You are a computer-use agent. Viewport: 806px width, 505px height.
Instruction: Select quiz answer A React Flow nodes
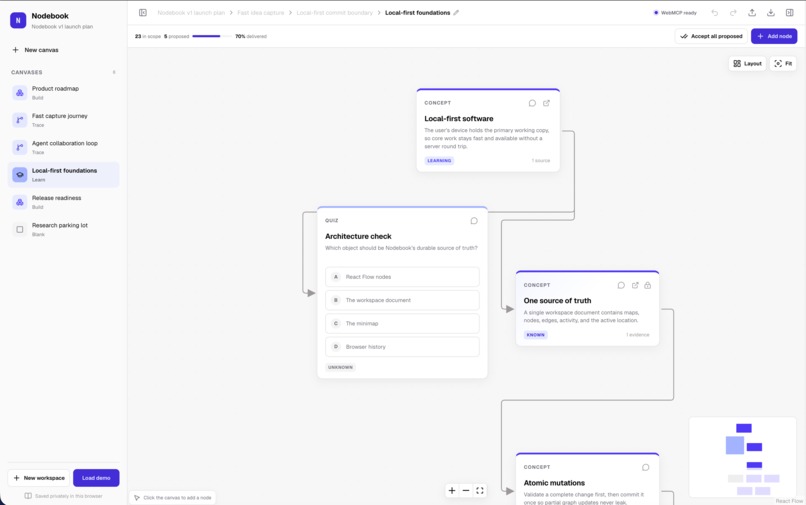pyautogui.click(x=402, y=277)
